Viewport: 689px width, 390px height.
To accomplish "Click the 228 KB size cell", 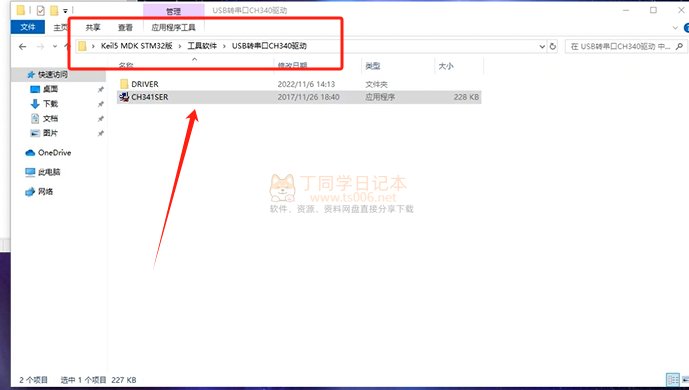I will 466,97.
